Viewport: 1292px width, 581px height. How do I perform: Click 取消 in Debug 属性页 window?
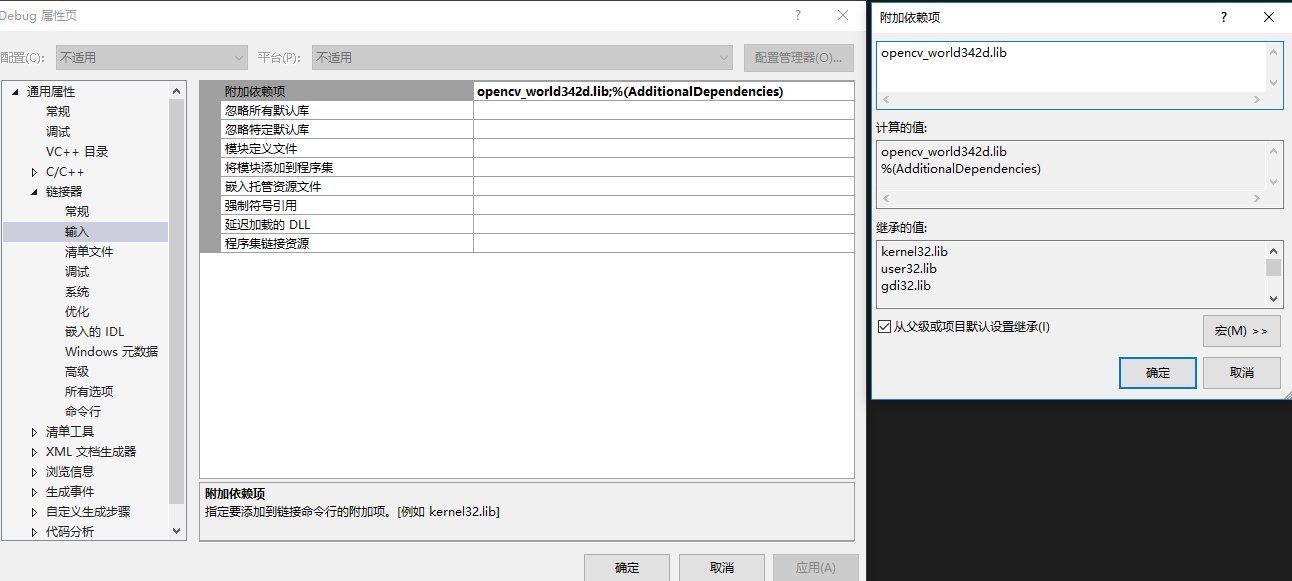(721, 568)
